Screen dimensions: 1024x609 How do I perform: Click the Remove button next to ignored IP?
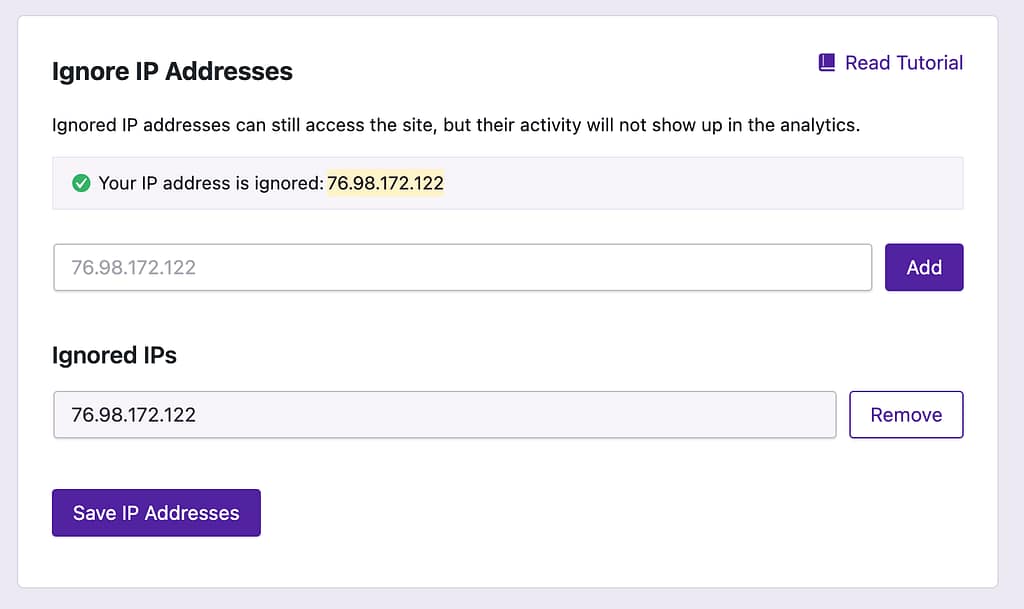[x=906, y=414]
